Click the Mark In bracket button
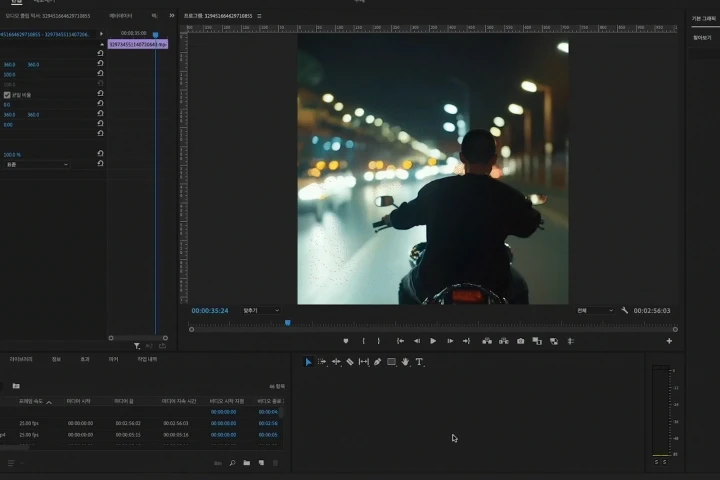The image size is (720, 480). tap(363, 341)
